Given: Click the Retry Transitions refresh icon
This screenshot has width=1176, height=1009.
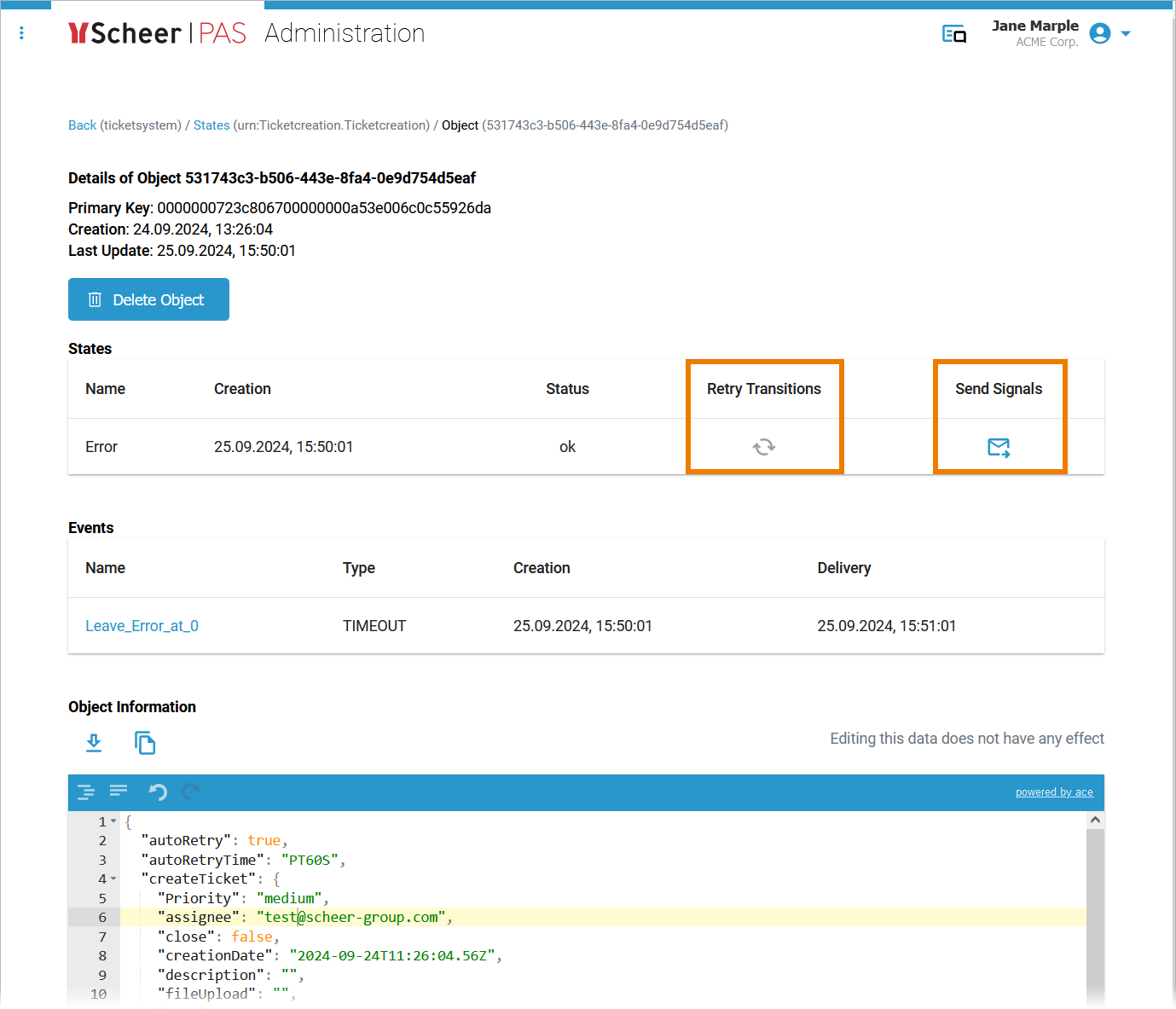Looking at the screenshot, I should tap(763, 447).
